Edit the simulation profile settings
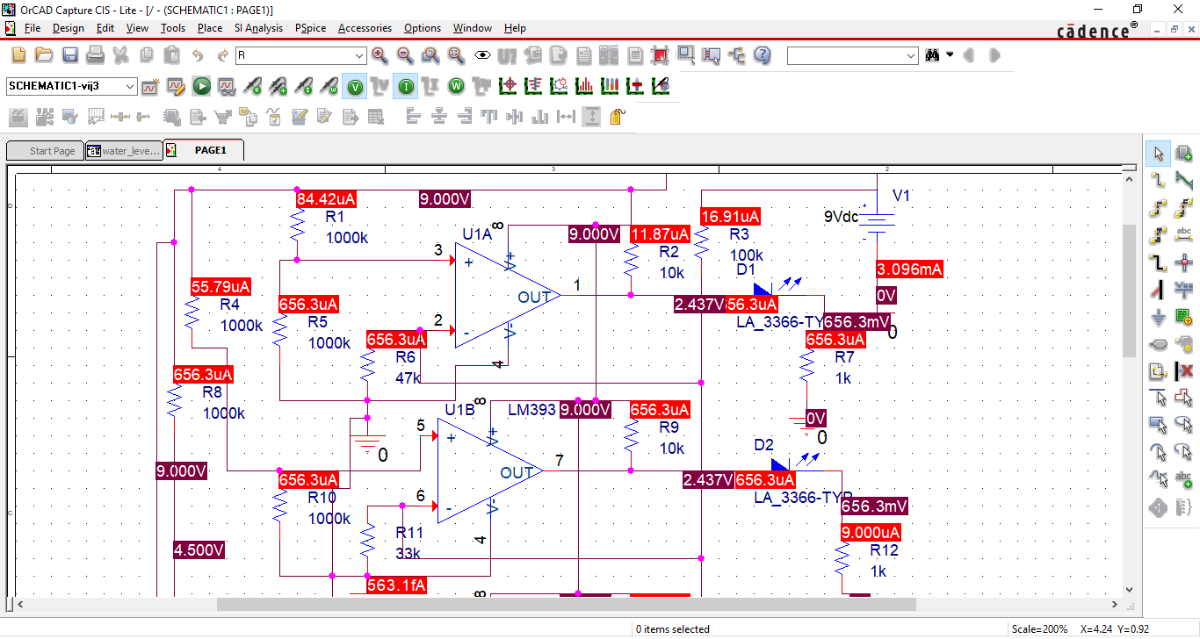The height and width of the screenshot is (639, 1200). pos(175,87)
